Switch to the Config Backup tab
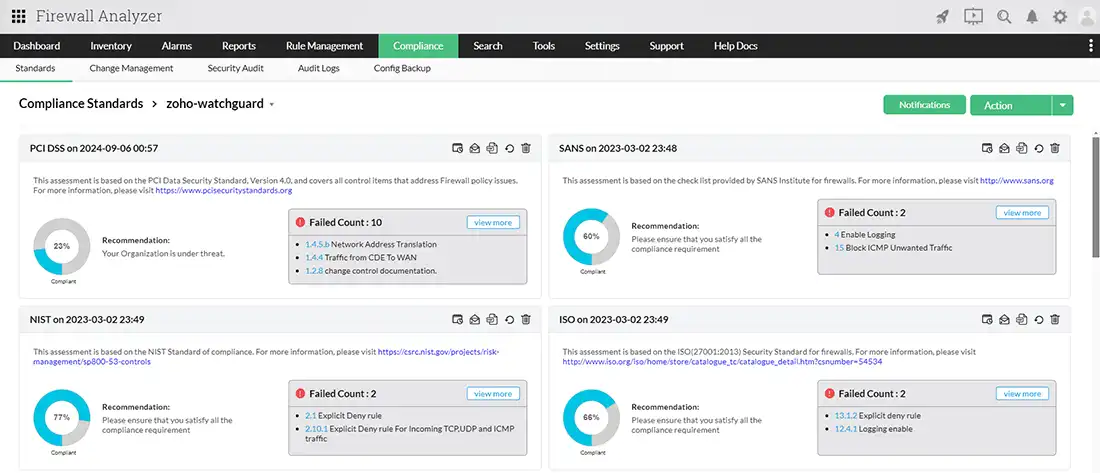 point(402,69)
